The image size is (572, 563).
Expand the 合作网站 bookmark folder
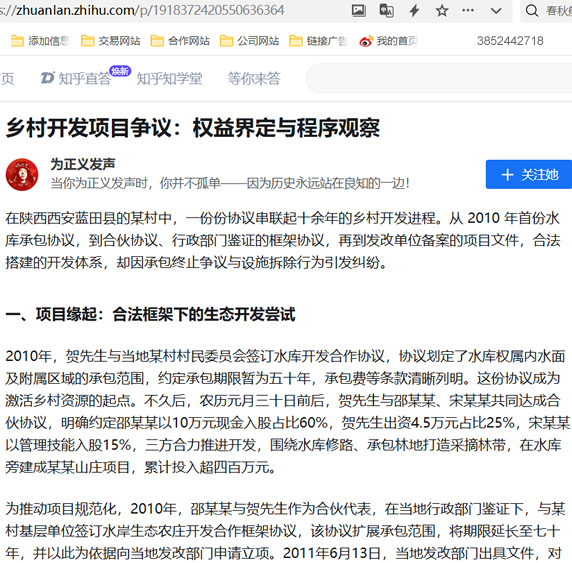(180, 41)
